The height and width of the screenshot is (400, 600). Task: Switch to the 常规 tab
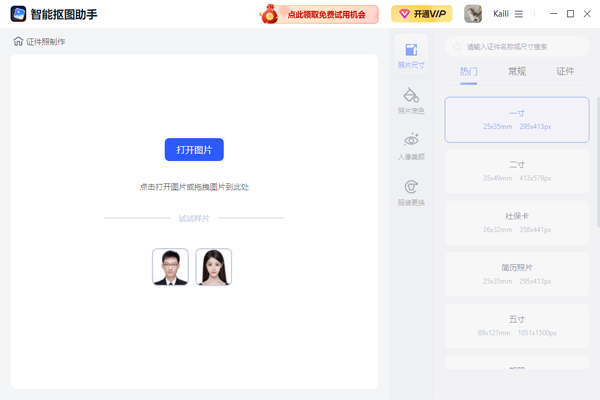click(x=517, y=72)
